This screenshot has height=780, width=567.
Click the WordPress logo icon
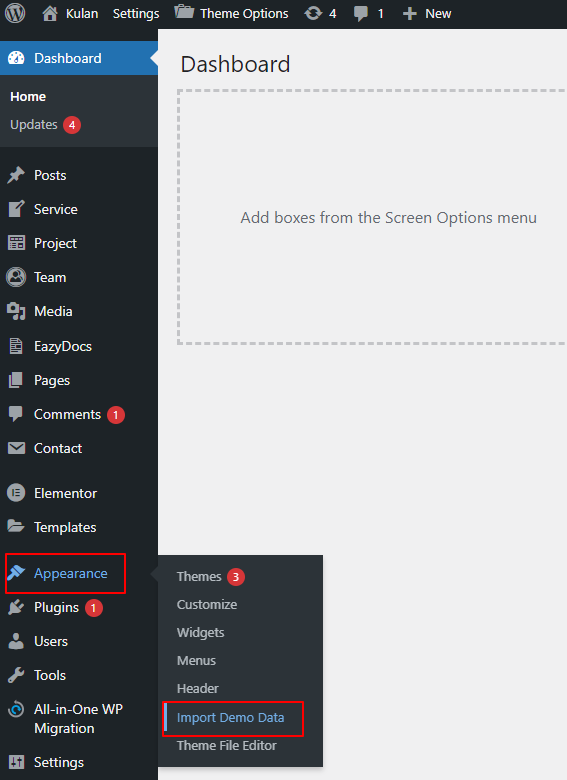pyautogui.click(x=15, y=13)
